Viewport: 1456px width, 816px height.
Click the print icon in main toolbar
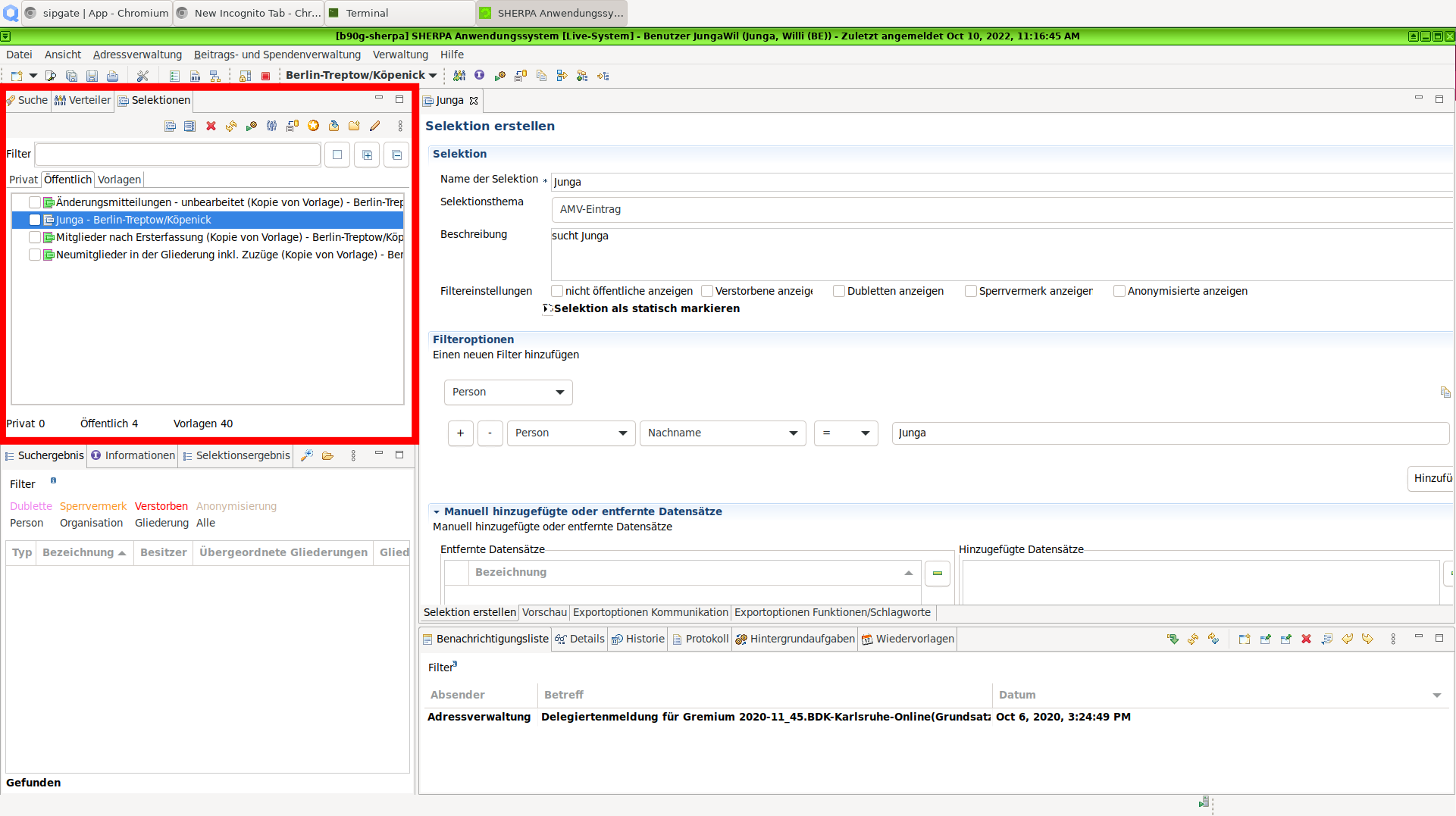(112, 76)
